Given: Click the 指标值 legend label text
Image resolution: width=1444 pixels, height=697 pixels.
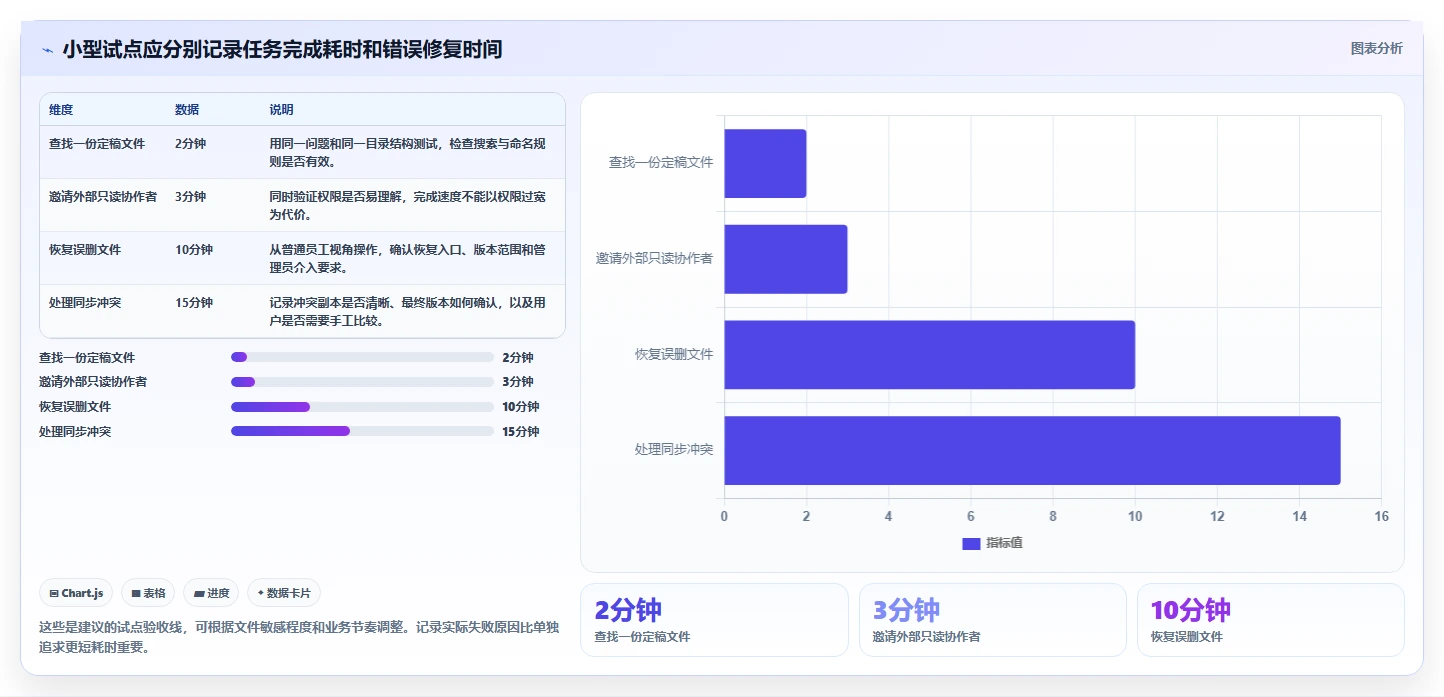Looking at the screenshot, I should click(1004, 543).
